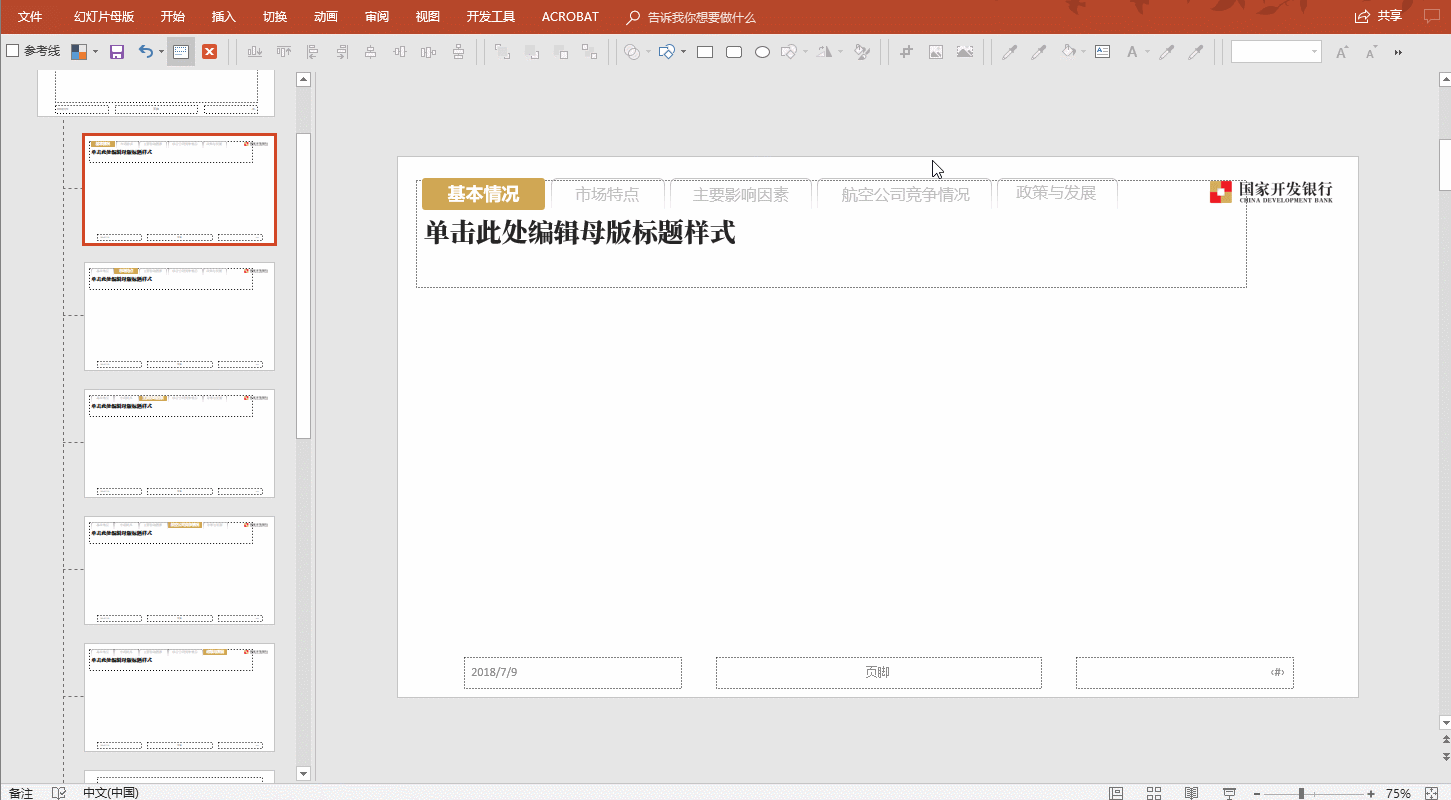Image resolution: width=1451 pixels, height=800 pixels.
Task: Open the merge shapes dropdown arrow
Action: (648, 52)
